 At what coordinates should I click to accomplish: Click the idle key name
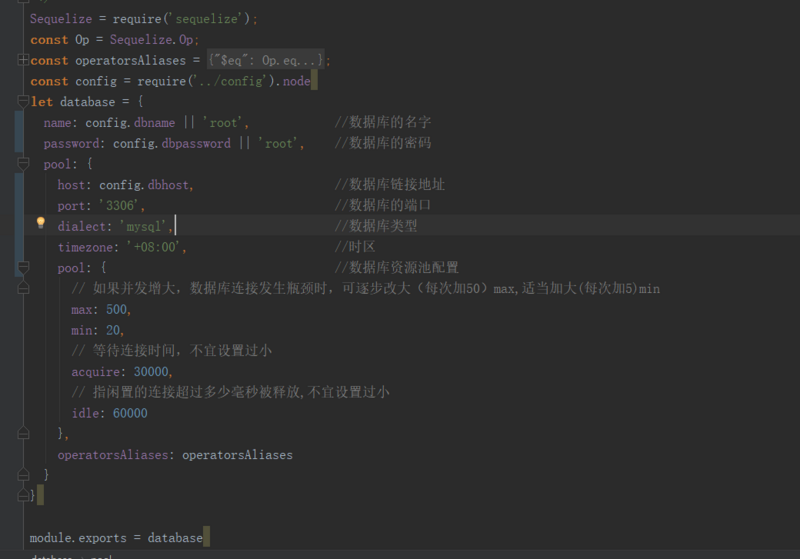(85, 413)
